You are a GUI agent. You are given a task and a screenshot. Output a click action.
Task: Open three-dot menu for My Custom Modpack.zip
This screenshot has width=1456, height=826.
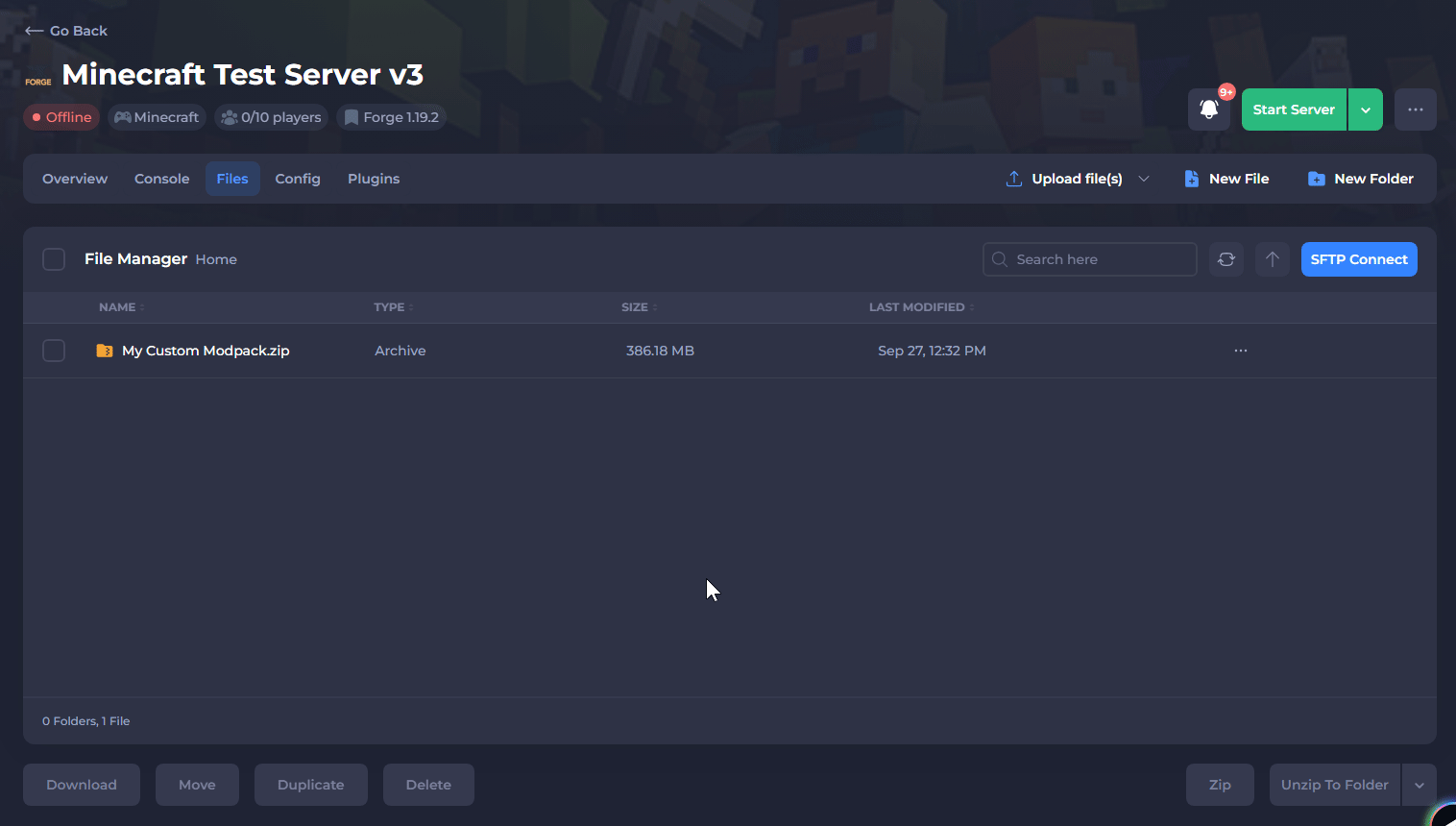[x=1241, y=351]
